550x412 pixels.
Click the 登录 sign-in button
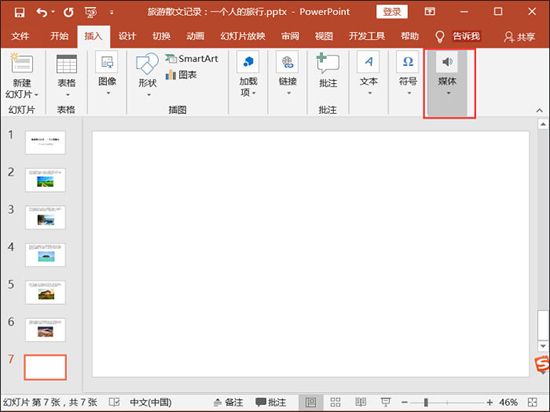pyautogui.click(x=392, y=12)
